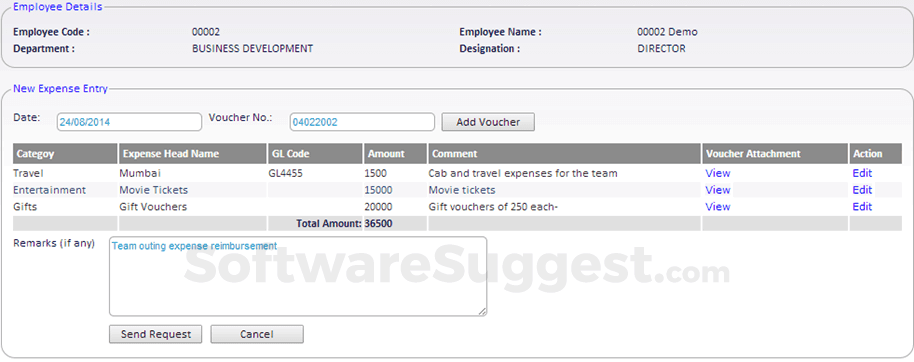914x362 pixels.
Task: View voucher attachment for Travel row
Action: [718, 173]
